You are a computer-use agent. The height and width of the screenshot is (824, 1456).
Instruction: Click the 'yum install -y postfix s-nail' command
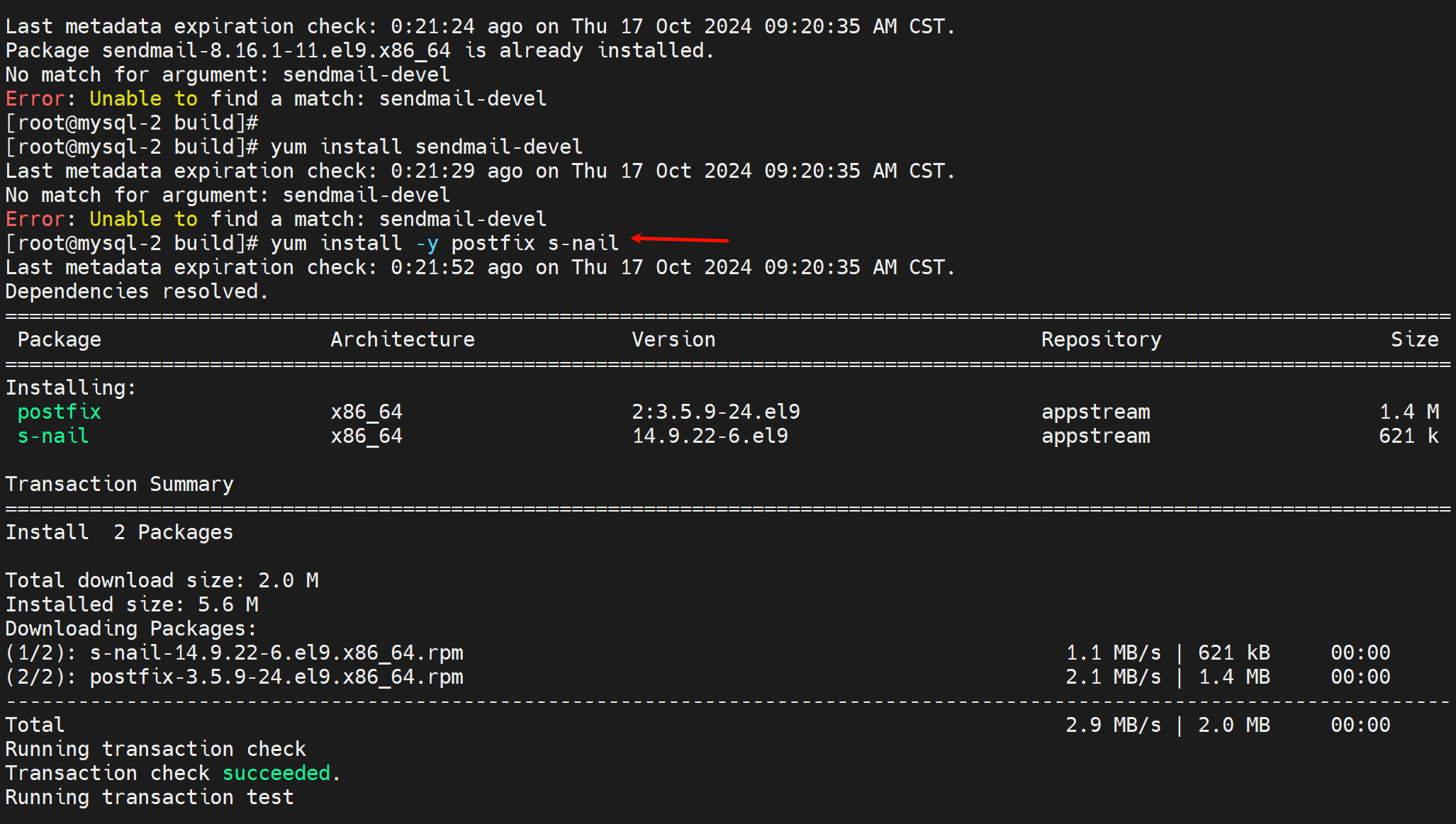pos(444,243)
